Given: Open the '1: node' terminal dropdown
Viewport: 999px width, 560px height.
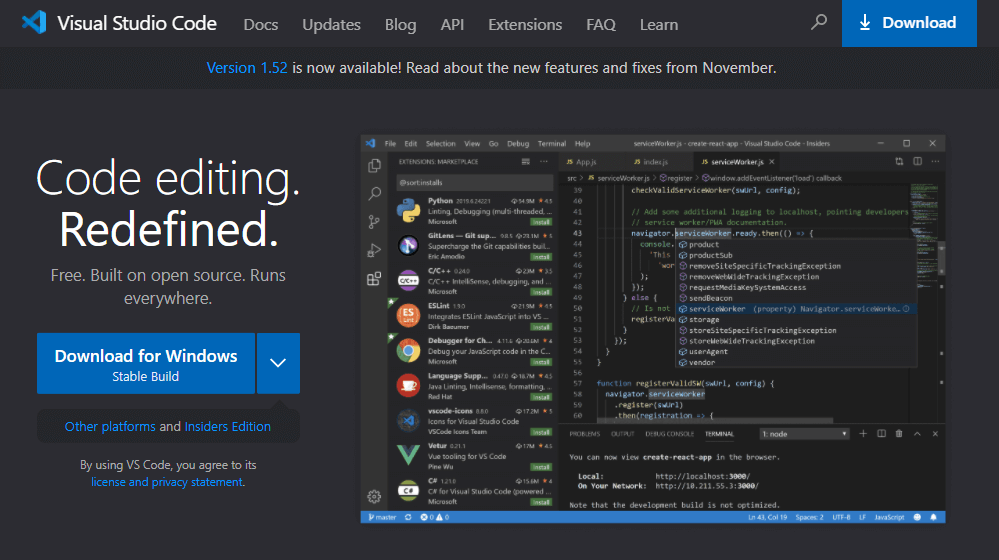Looking at the screenshot, I should tap(805, 434).
